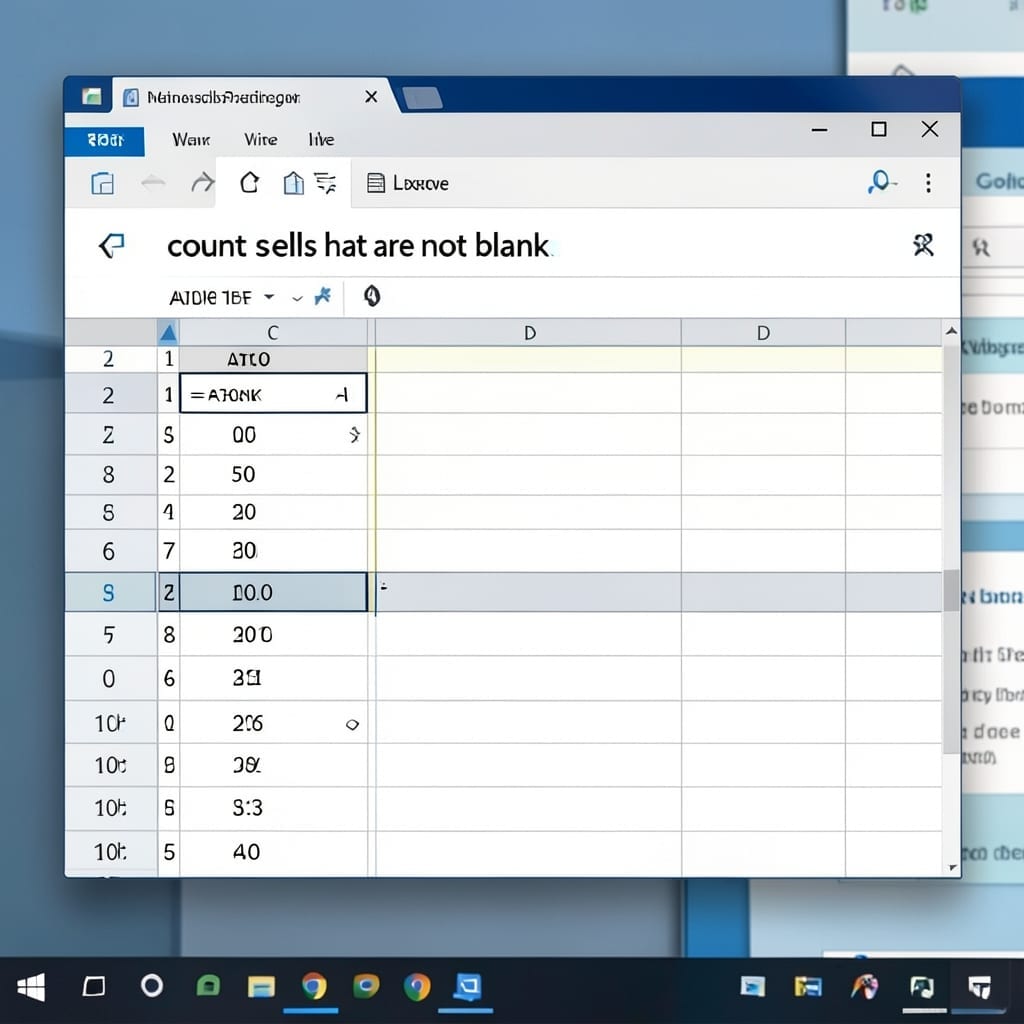Open the Vire menu

261,140
